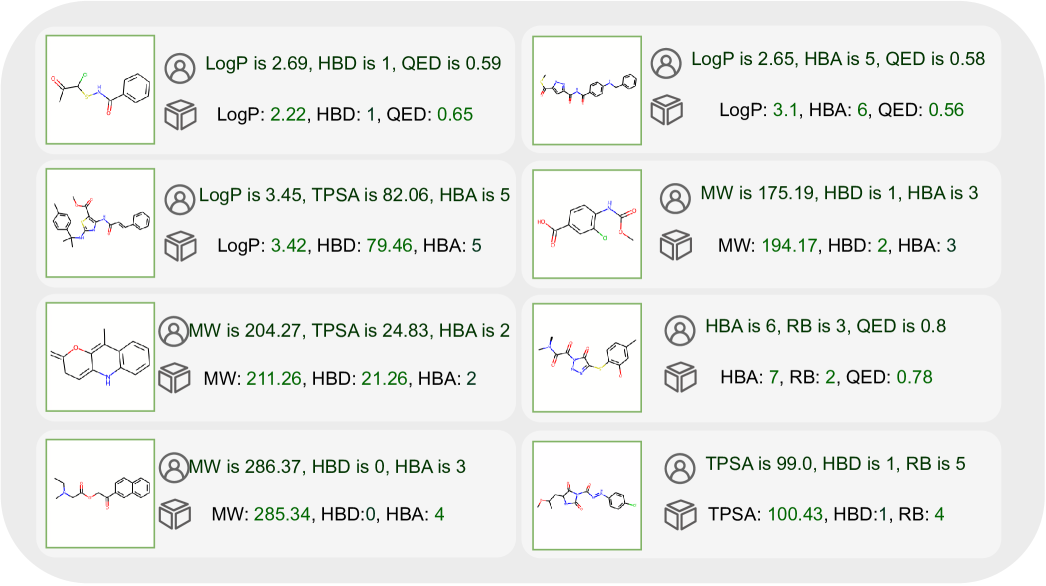
Task: Click user icon beside TPSA 99.0 prompt
Action: pyautogui.click(x=681, y=467)
